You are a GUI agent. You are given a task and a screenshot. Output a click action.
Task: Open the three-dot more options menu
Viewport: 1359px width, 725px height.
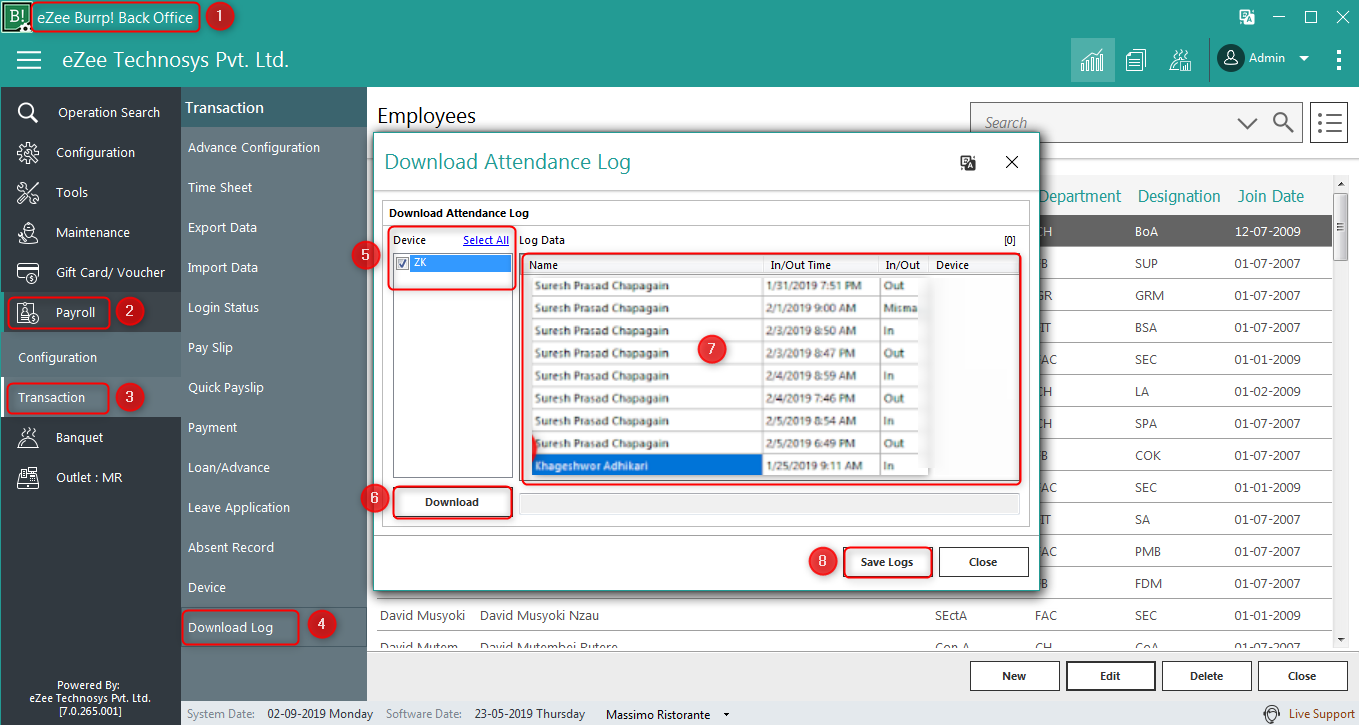(1339, 60)
